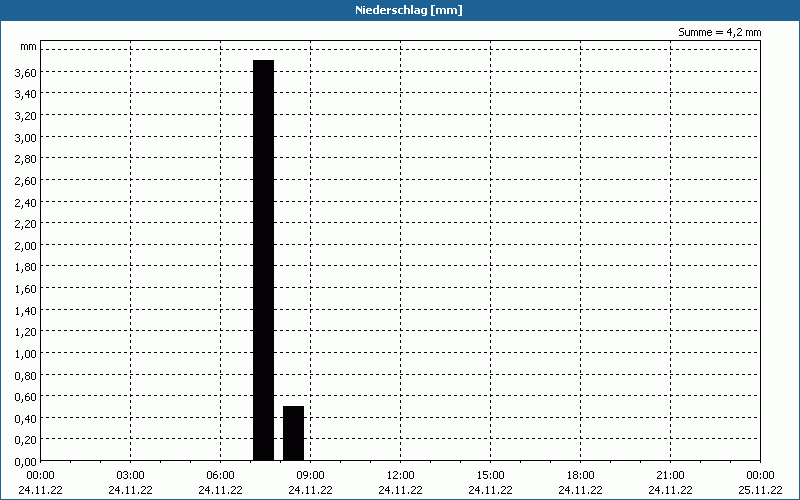Select the 3,00 y-axis value
The height and width of the screenshot is (500, 800).
[26, 138]
